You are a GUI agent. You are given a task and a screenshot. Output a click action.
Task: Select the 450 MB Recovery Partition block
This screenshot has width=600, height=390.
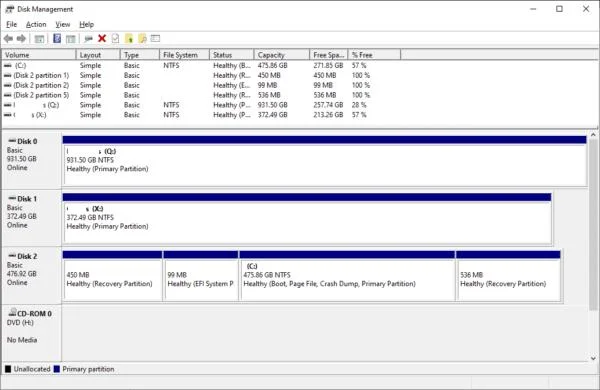112,276
